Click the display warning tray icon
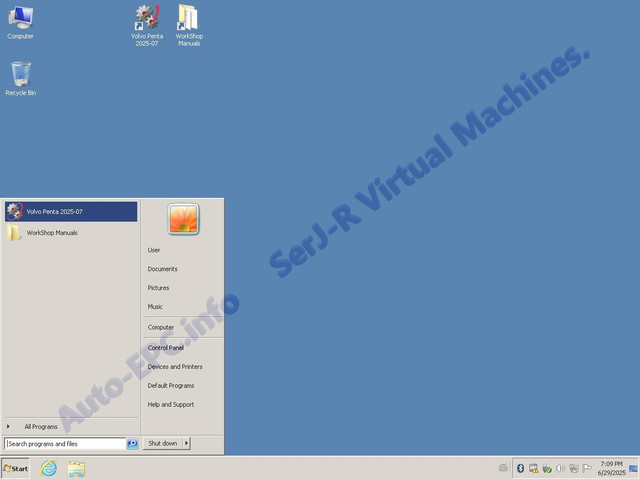 (533, 469)
